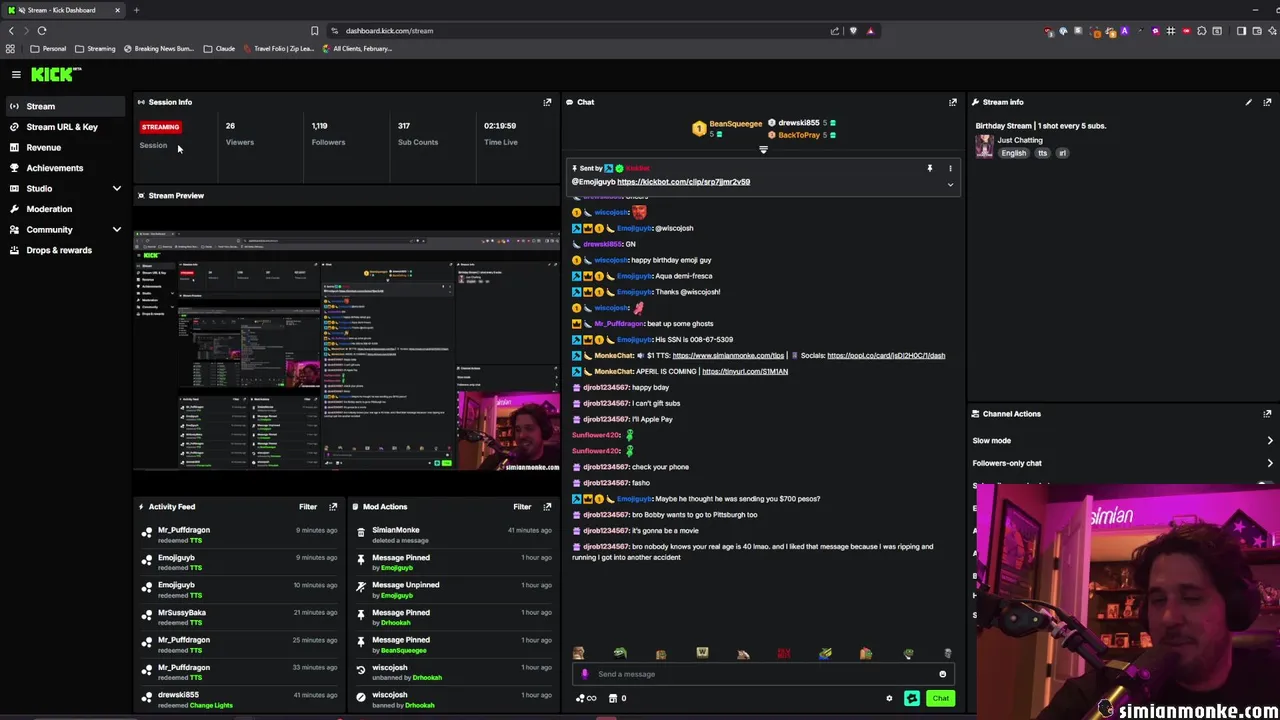Viewport: 1280px width, 720px height.
Task: Select the W emote quick pick
Action: pyautogui.click(x=702, y=653)
